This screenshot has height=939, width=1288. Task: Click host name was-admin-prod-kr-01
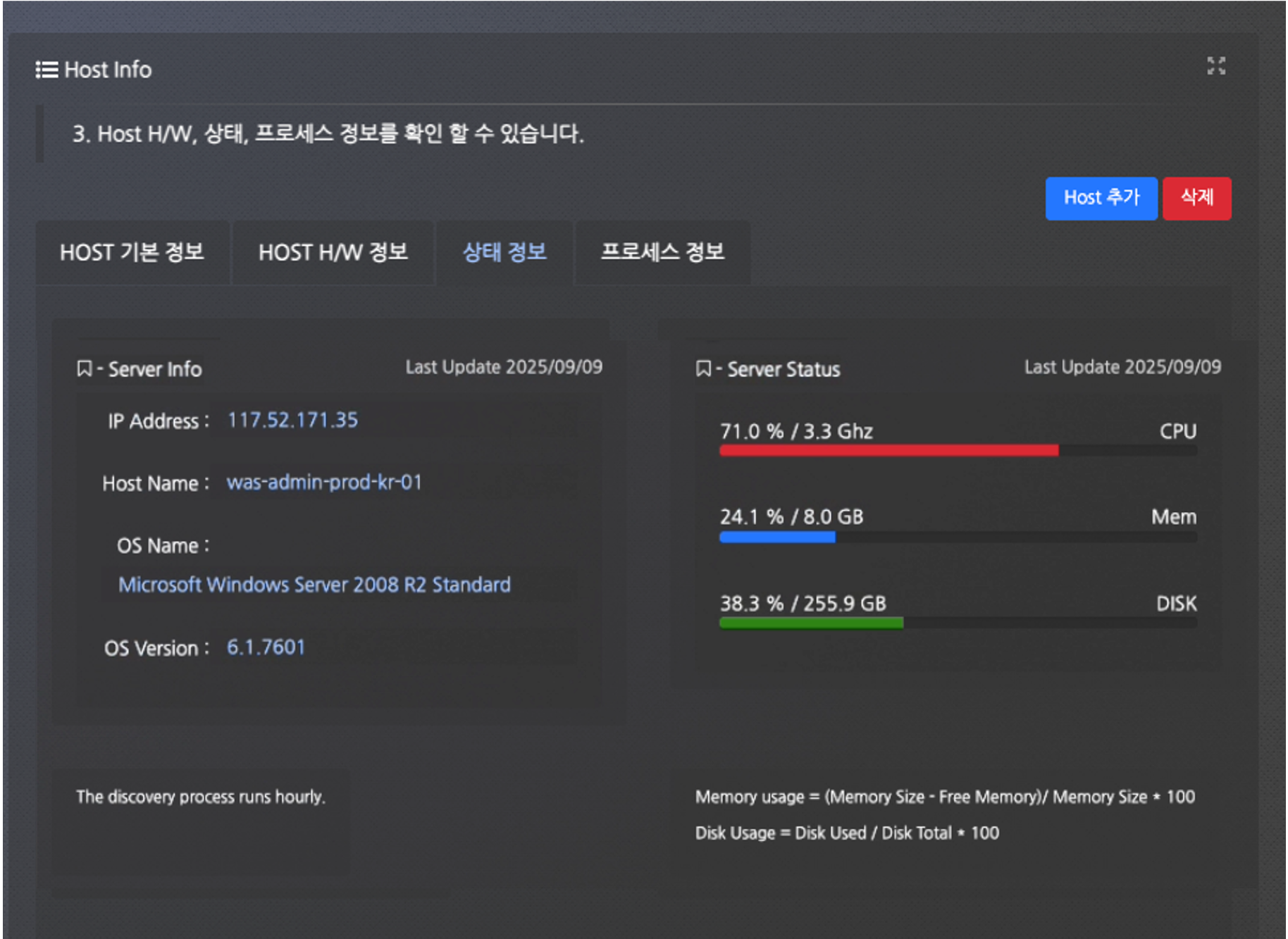pos(324,483)
